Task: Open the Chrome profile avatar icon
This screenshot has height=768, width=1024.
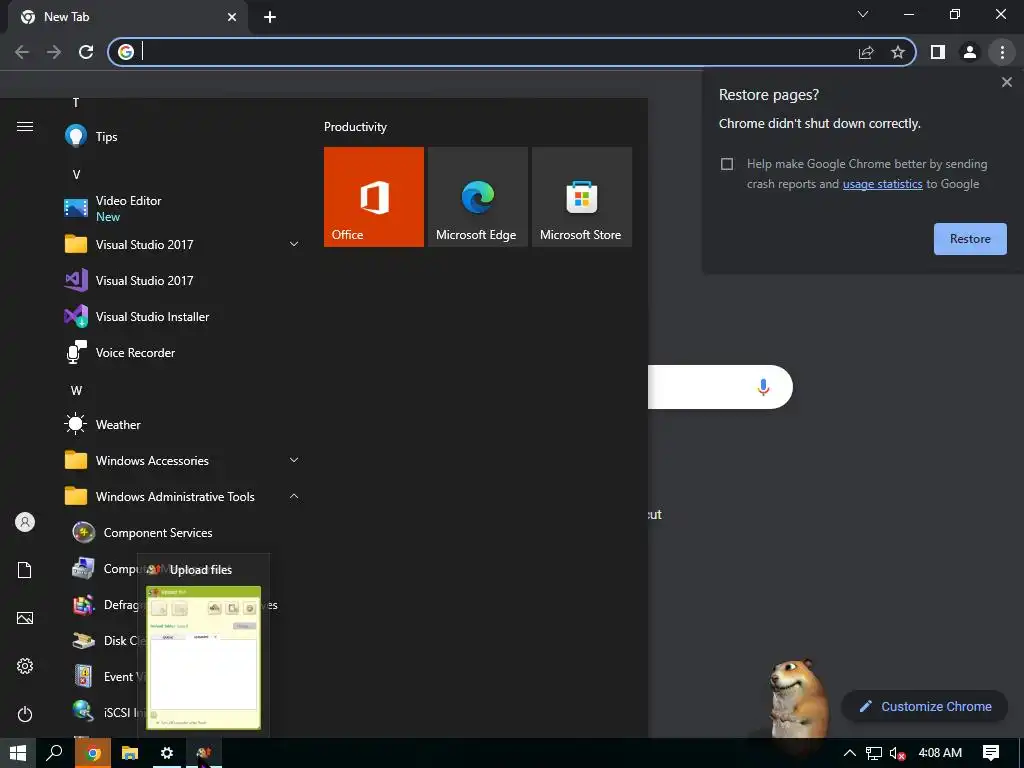Action: click(970, 52)
